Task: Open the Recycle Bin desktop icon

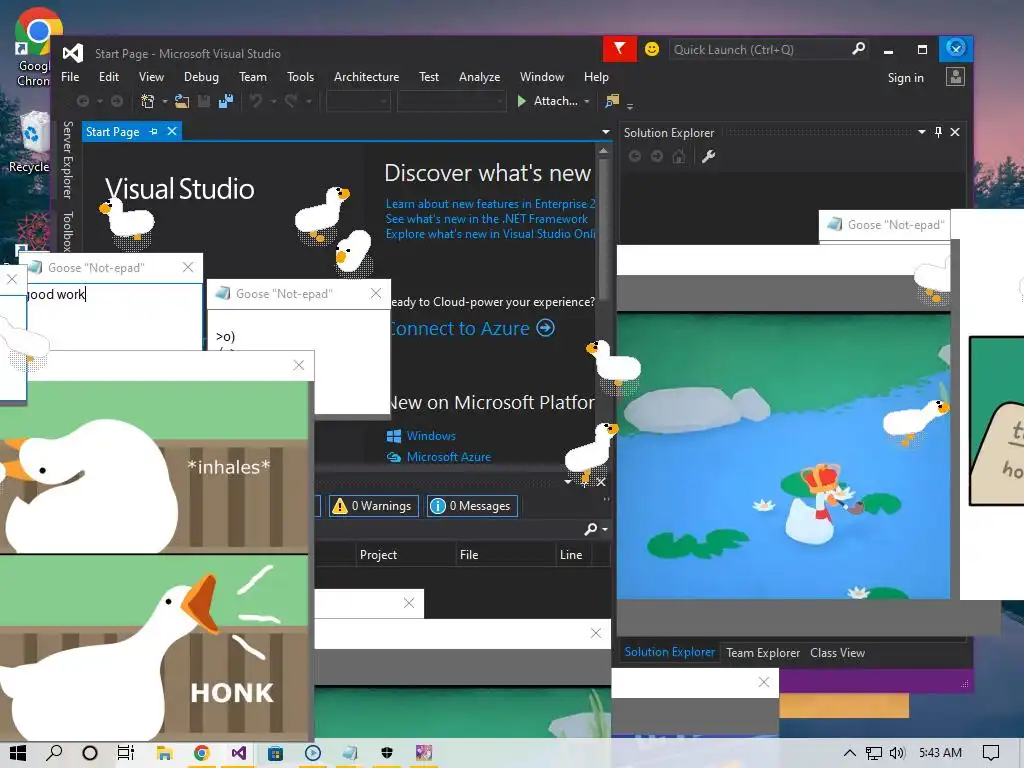Action: coord(29,144)
